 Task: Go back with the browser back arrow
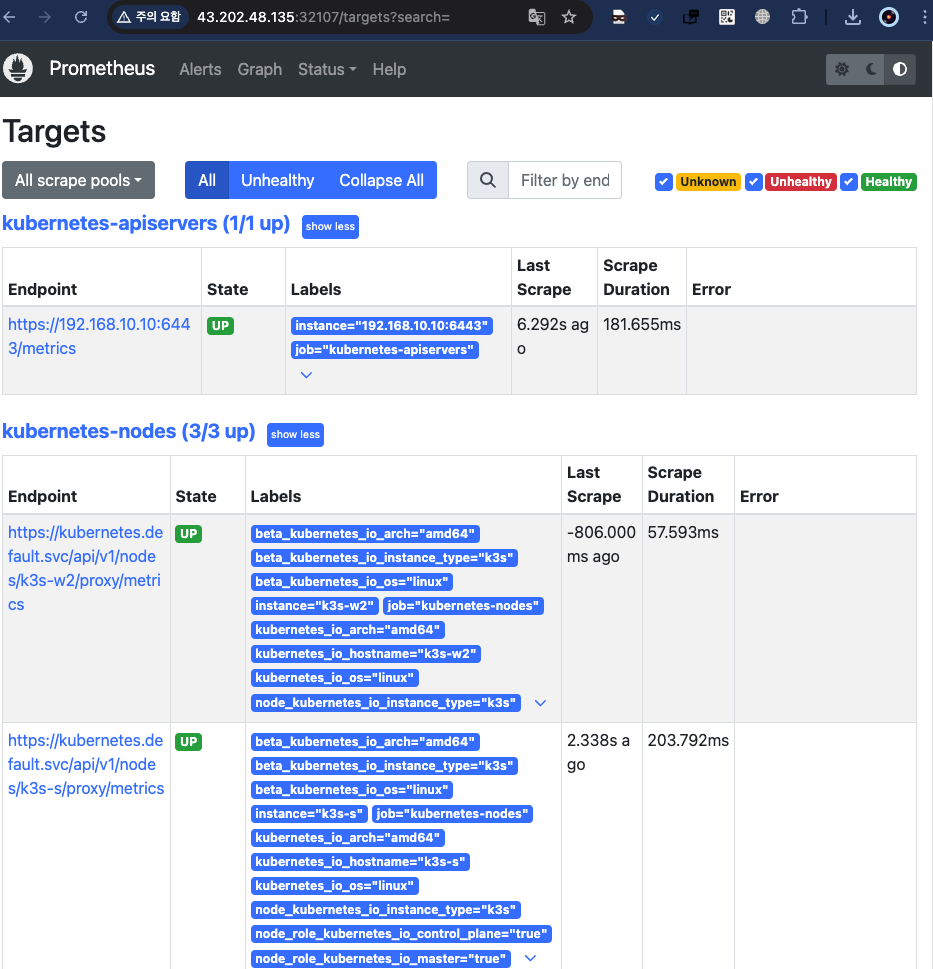(x=9, y=17)
